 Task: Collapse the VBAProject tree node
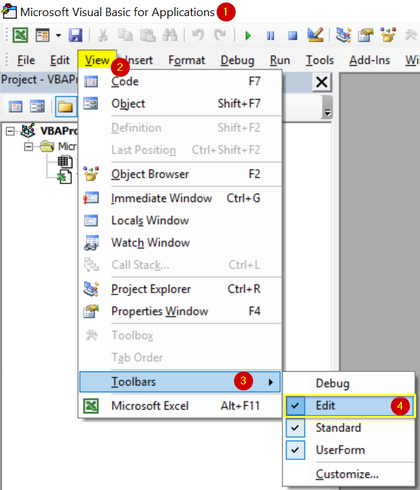pos(10,131)
